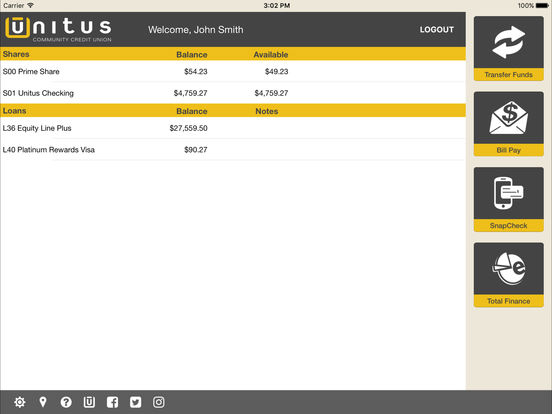The width and height of the screenshot is (552, 414).
Task: Open the Twitter icon
Action: [136, 402]
